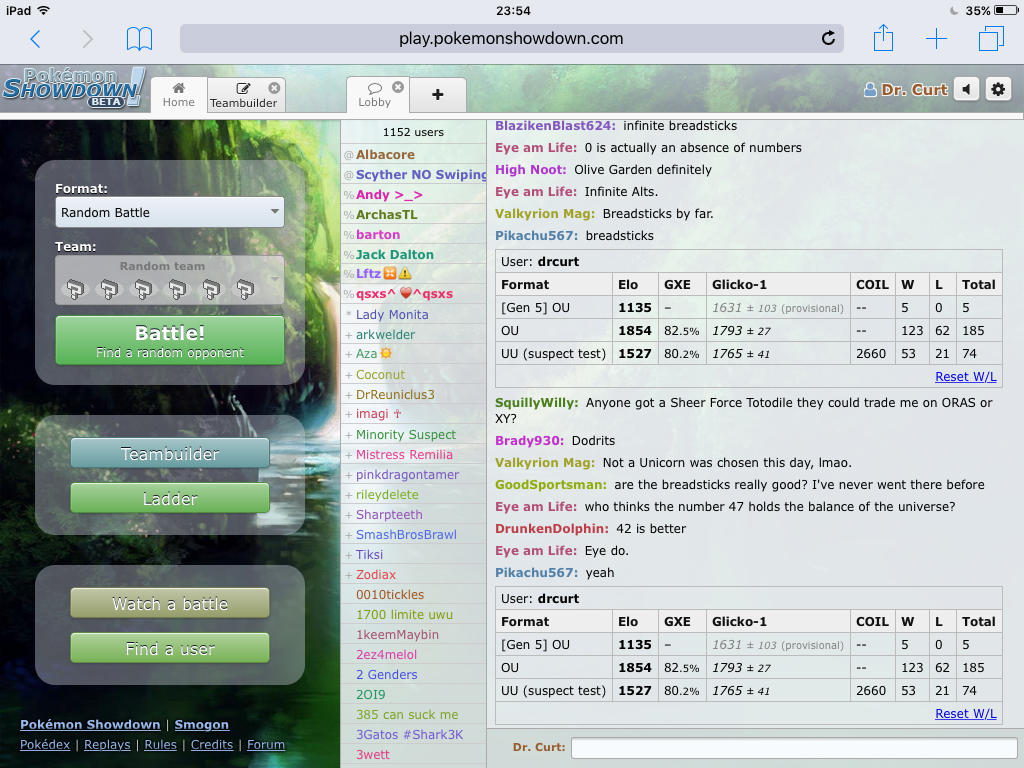Switch to the Home tab
Viewport: 1024px width, 768px height.
[x=179, y=95]
